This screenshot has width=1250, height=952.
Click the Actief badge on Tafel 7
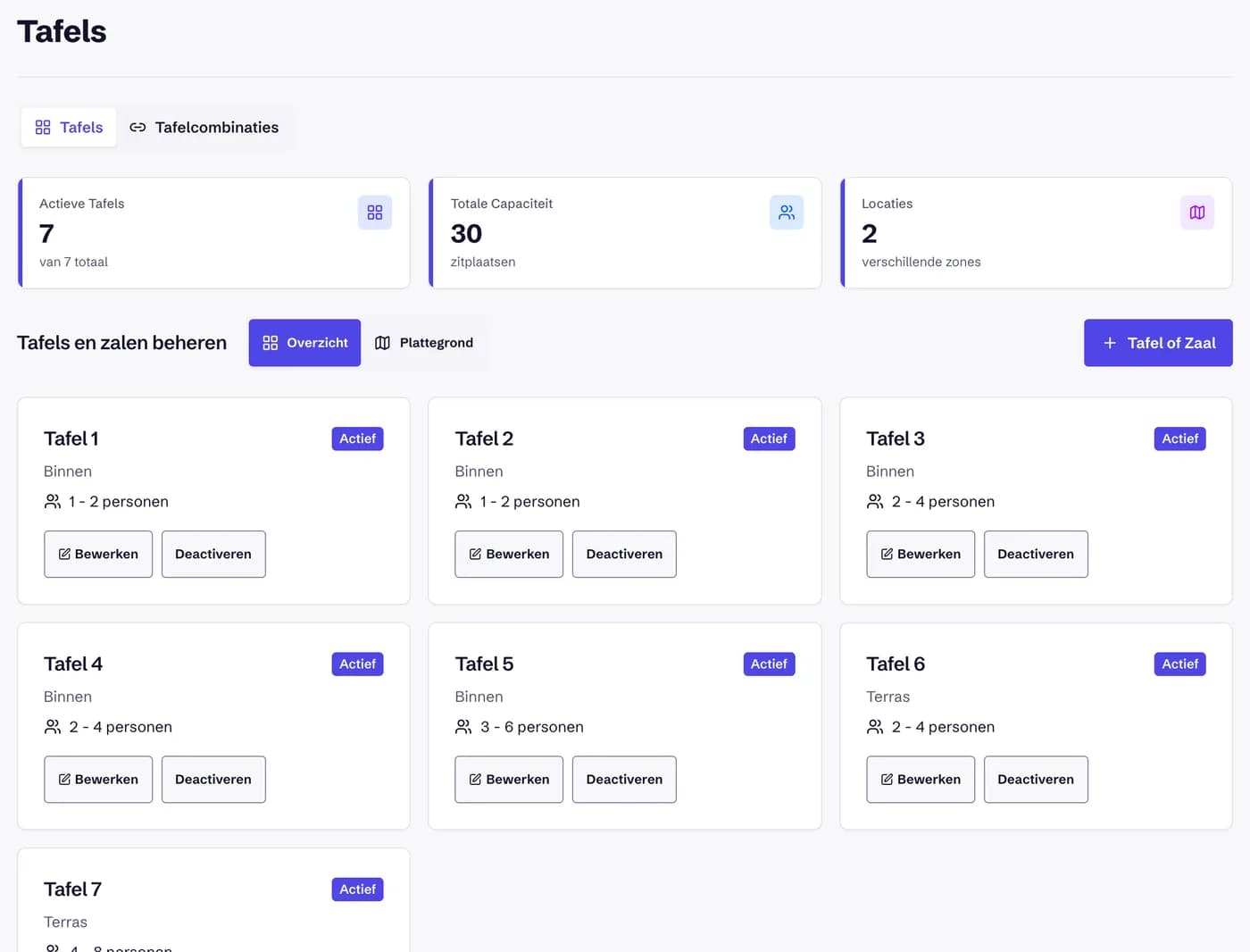pyautogui.click(x=357, y=889)
